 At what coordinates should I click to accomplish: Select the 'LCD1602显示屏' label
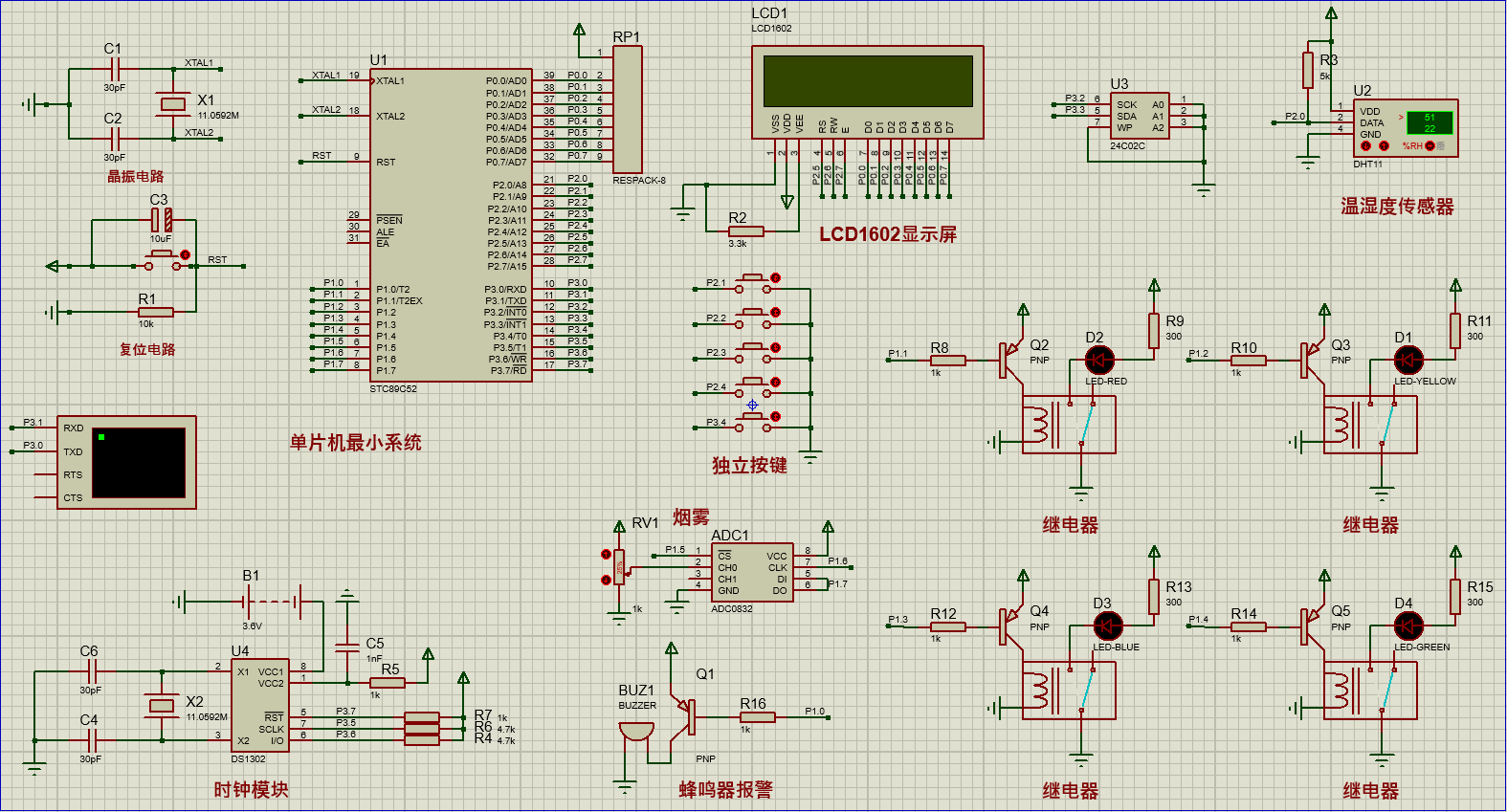(888, 234)
